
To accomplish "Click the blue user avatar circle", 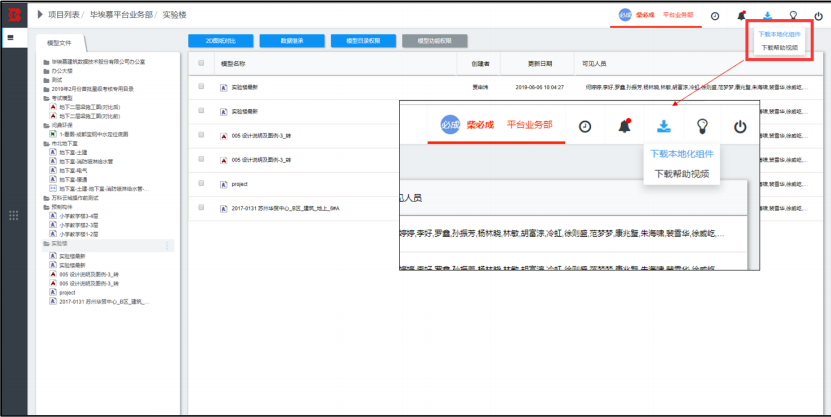I will point(625,15).
